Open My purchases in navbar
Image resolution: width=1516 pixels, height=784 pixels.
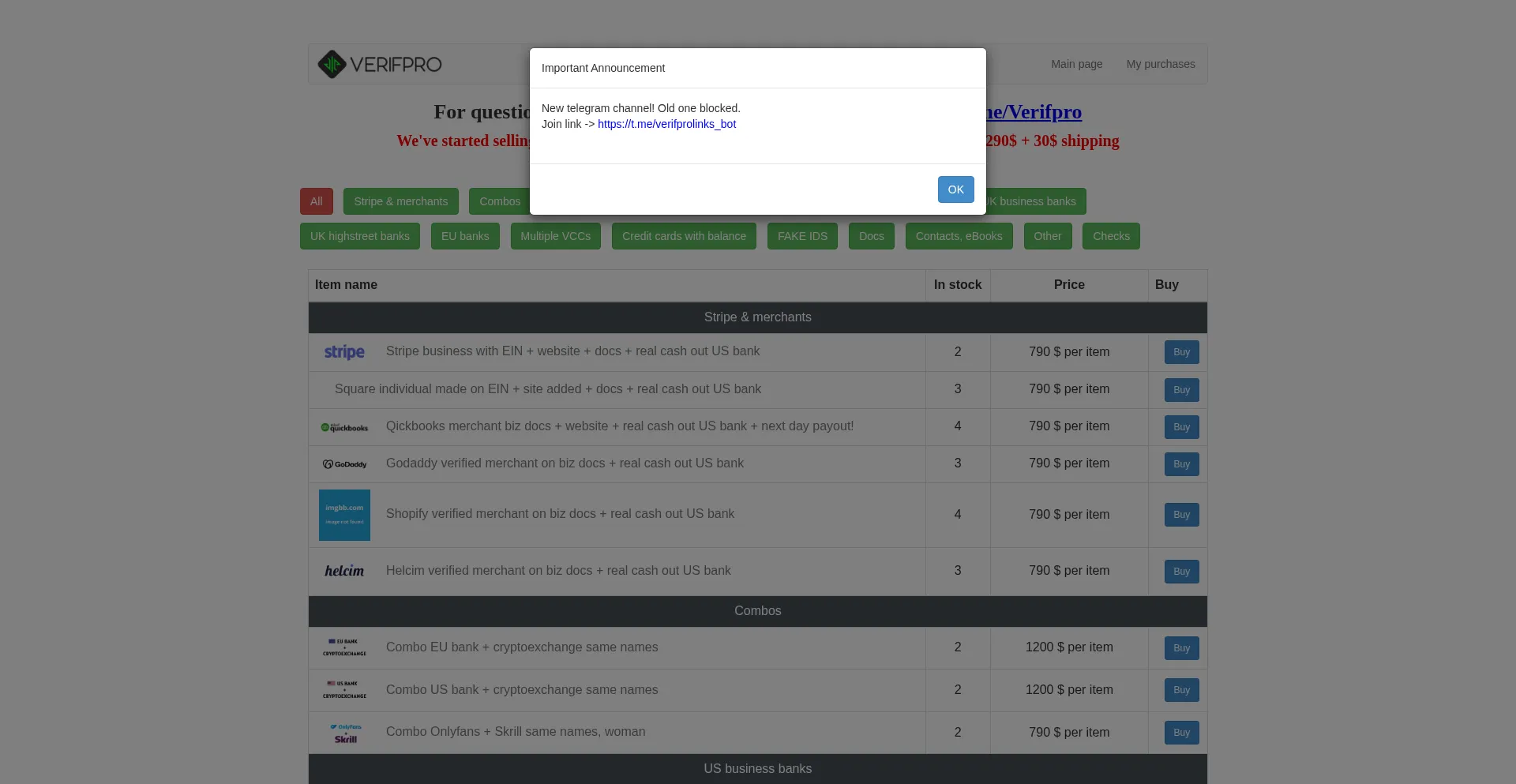1160,64
